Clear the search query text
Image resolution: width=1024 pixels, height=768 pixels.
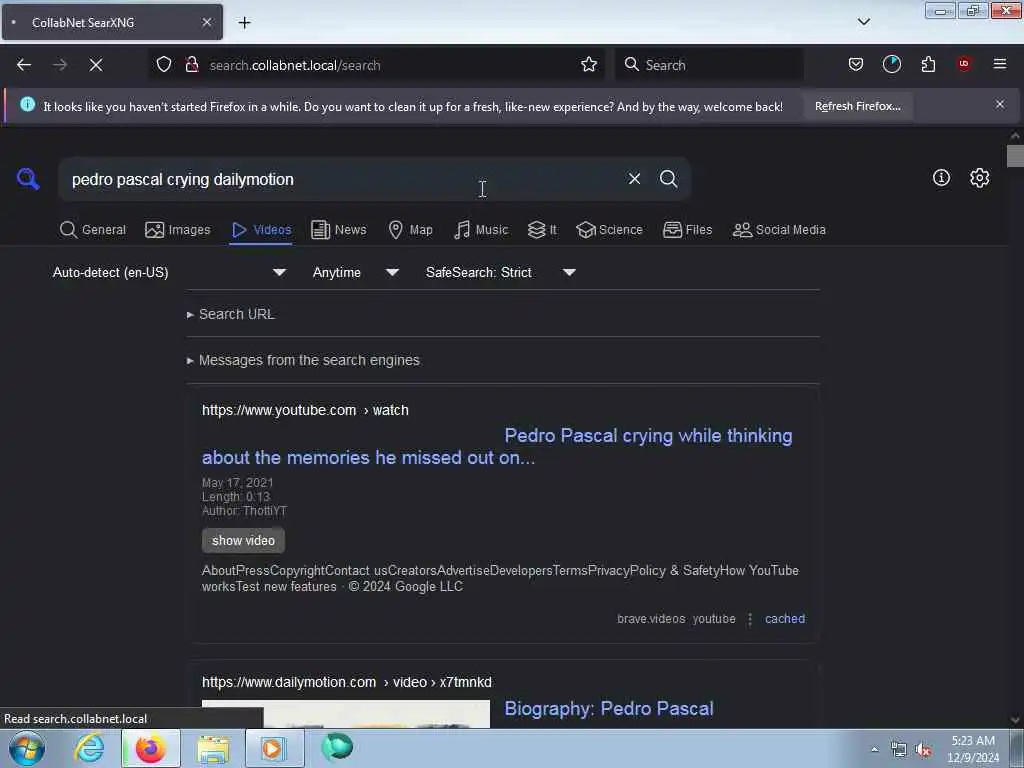point(634,178)
